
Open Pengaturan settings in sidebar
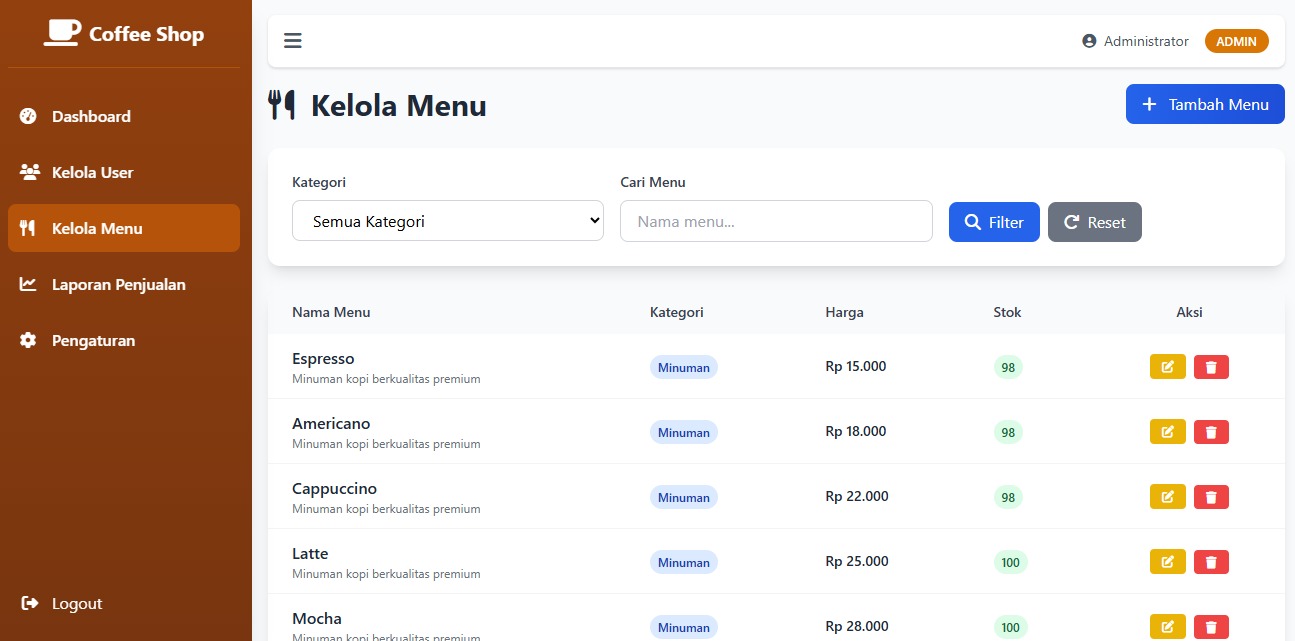click(x=93, y=340)
